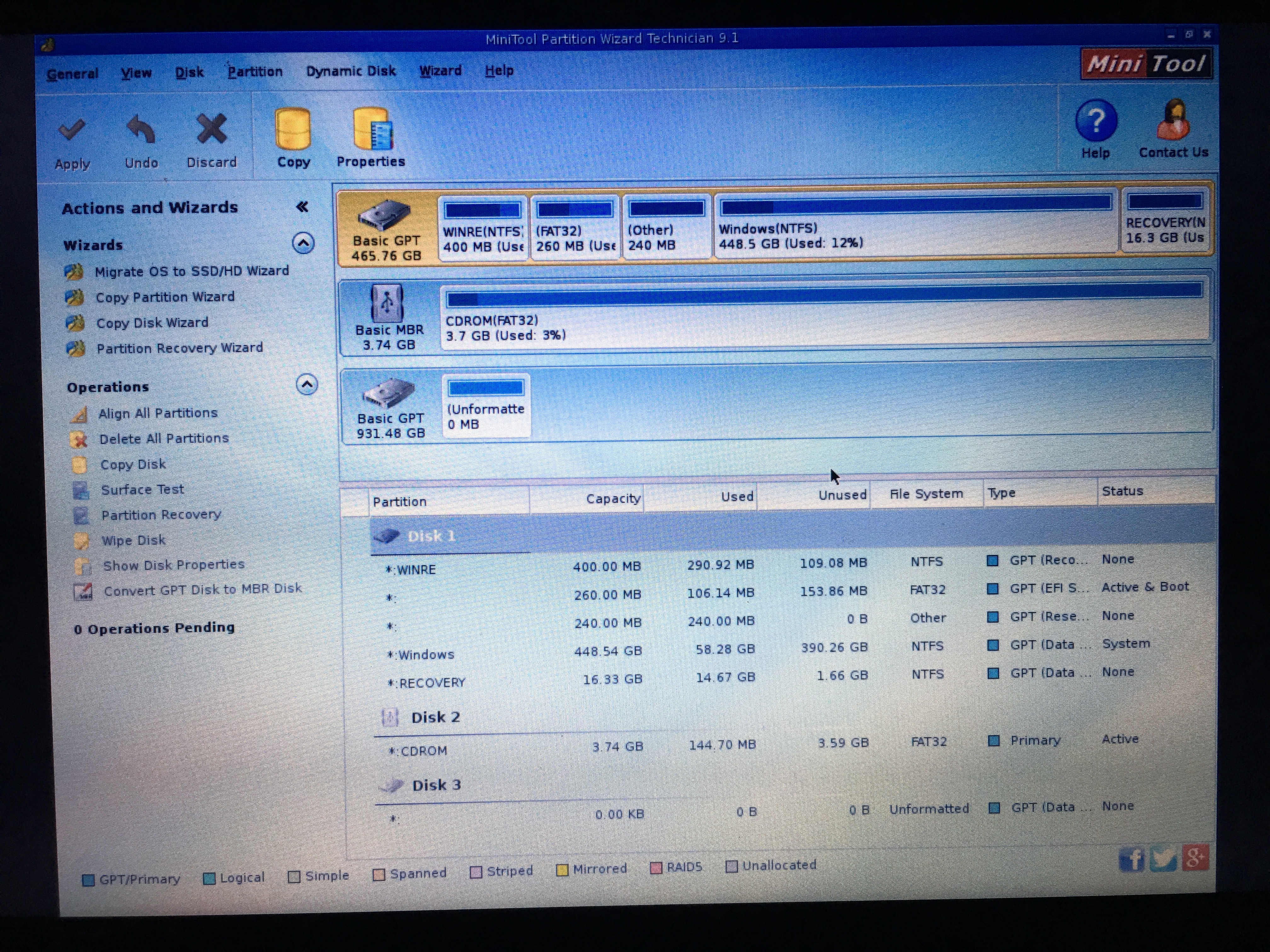Click the Copy disk toolbar icon

(293, 128)
